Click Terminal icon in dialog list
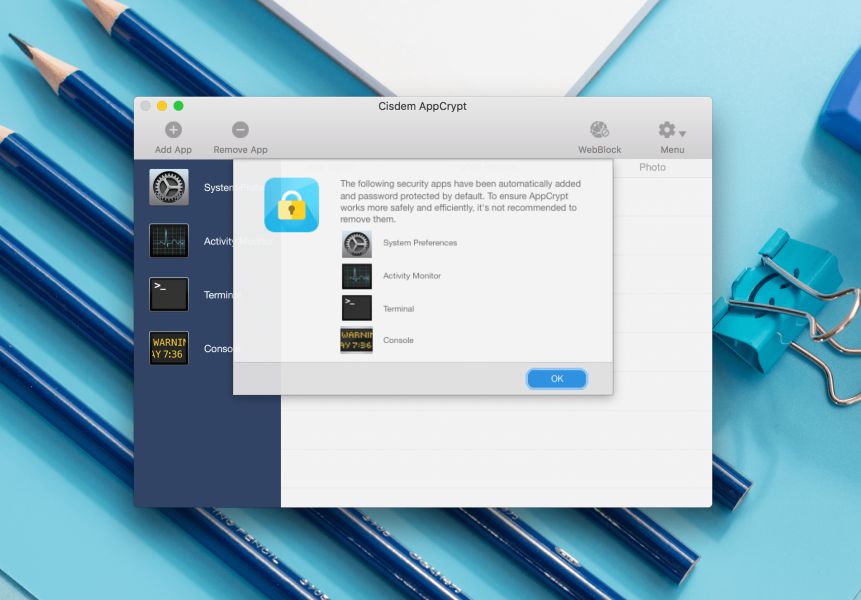This screenshot has height=600, width=861. pyautogui.click(x=357, y=308)
